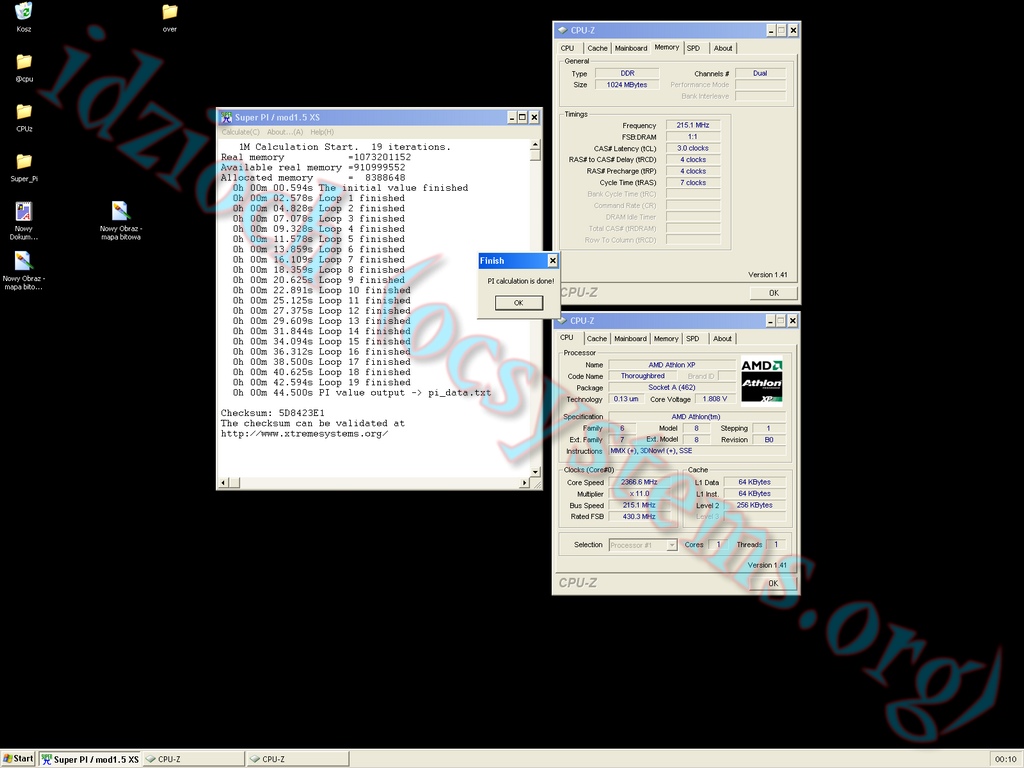The height and width of the screenshot is (768, 1024).
Task: Click the Channels # Dual value
Action: coord(760,73)
